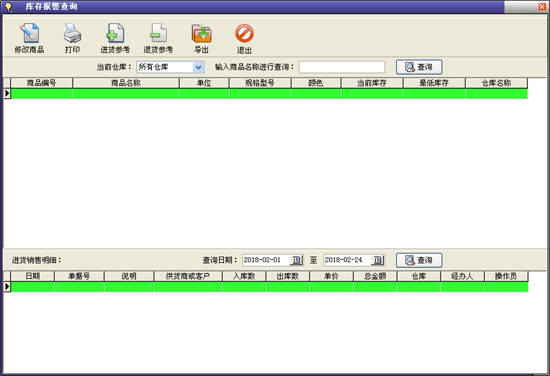Click the top 查询 button beside product name
Viewport: 550px width, 376px height.
pyautogui.click(x=419, y=67)
